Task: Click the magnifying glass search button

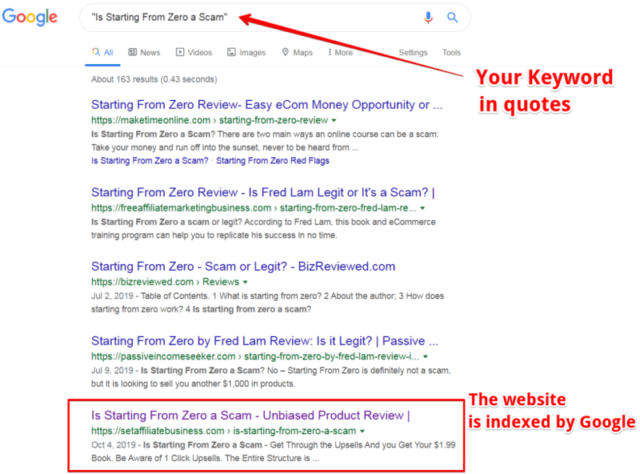Action: [x=452, y=17]
